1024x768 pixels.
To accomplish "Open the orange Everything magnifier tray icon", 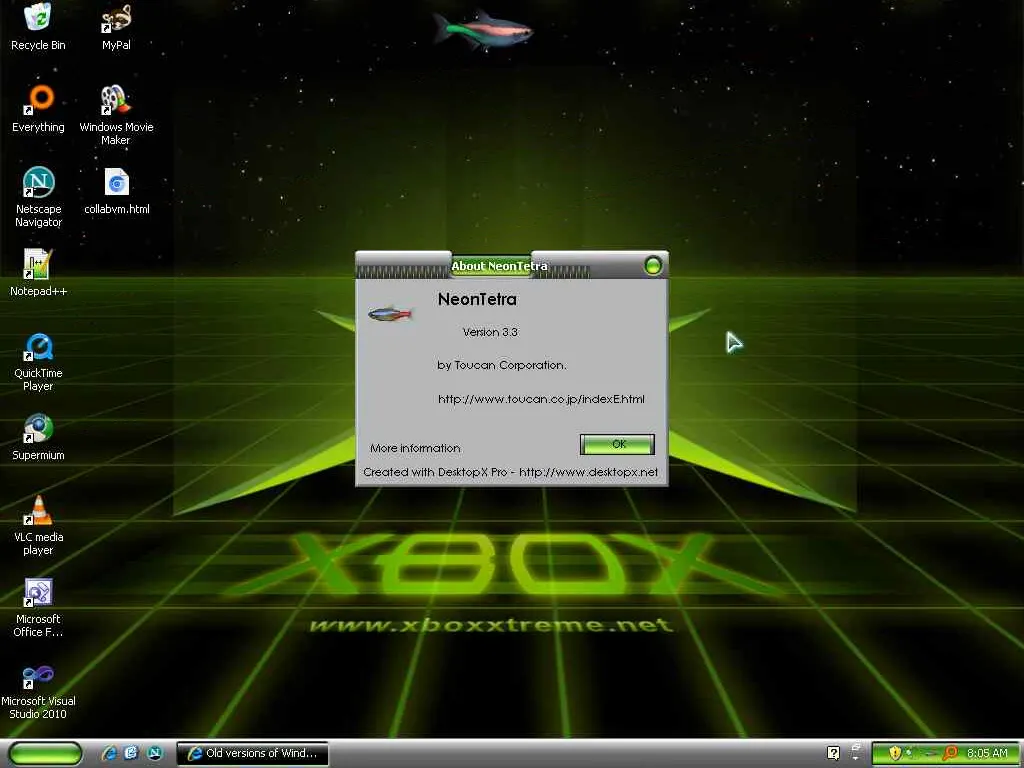I will (950, 753).
